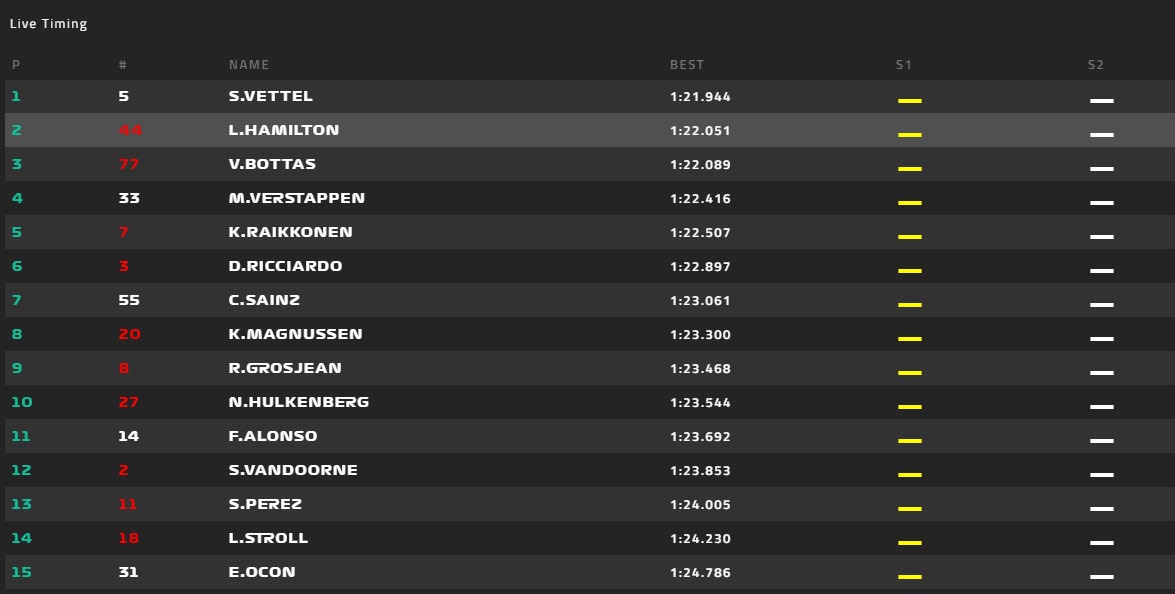1175x594 pixels.
Task: Click N.HULKENBERG driver name
Action: (298, 402)
